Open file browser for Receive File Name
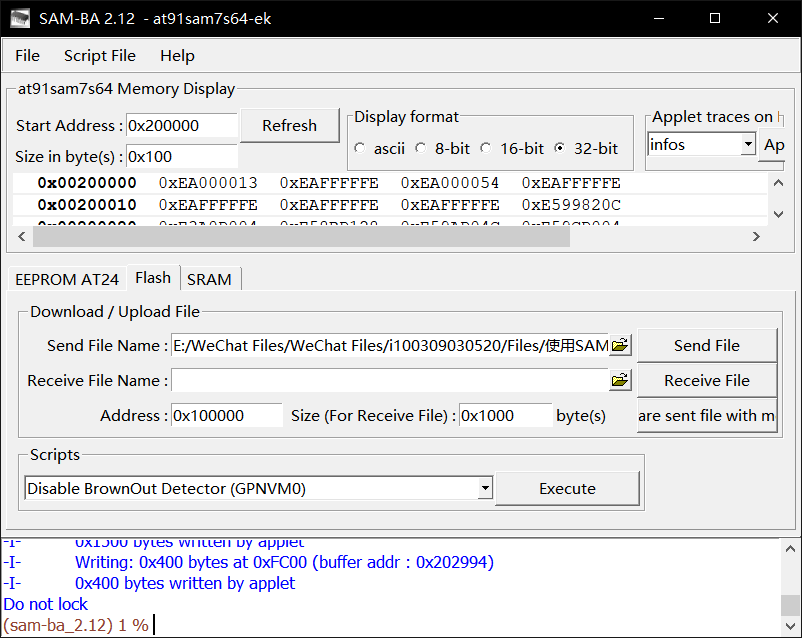 [619, 380]
